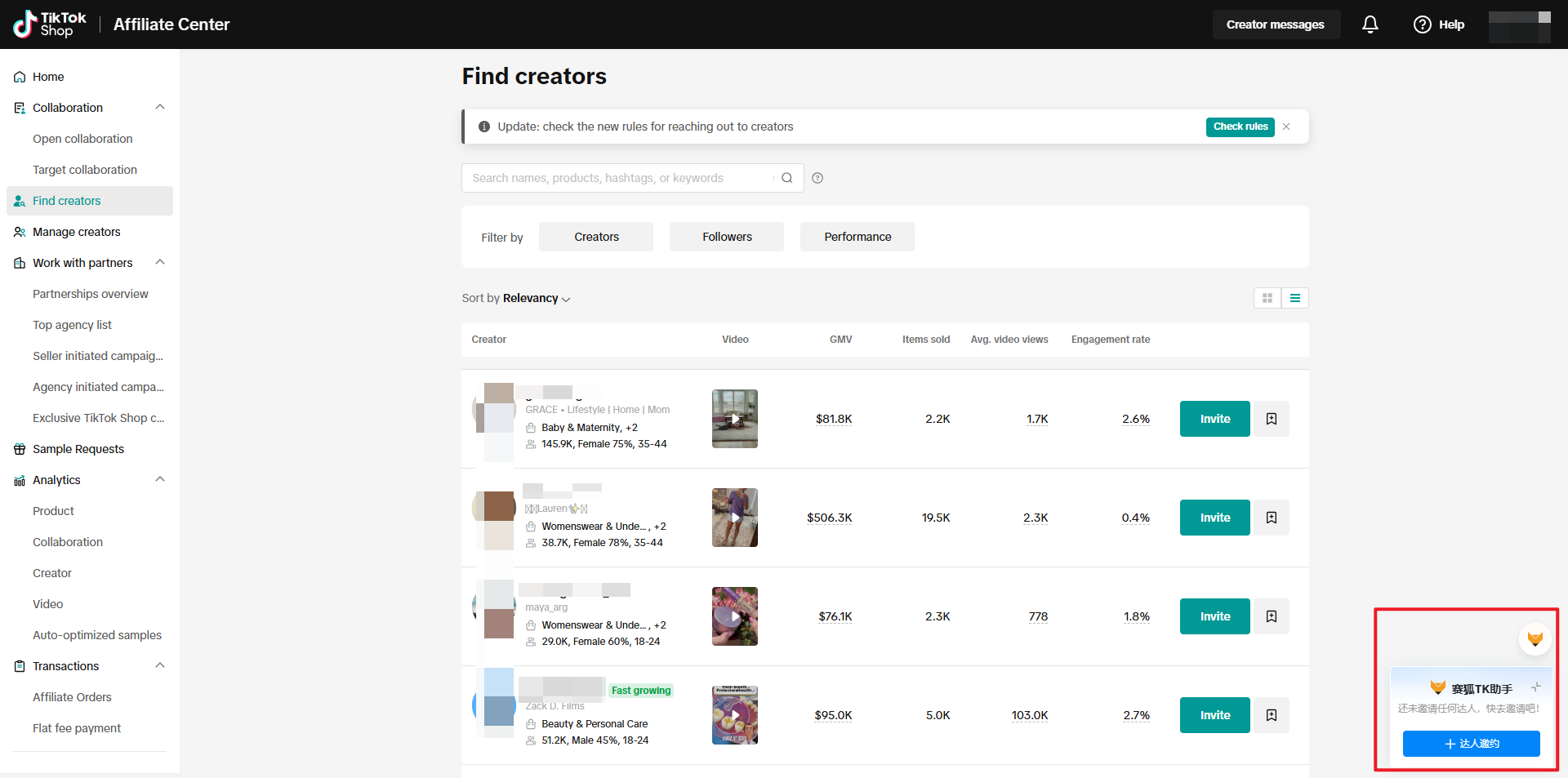Invite the GRACE Lifestyle creator
This screenshot has height=778, width=1568.
click(x=1215, y=419)
